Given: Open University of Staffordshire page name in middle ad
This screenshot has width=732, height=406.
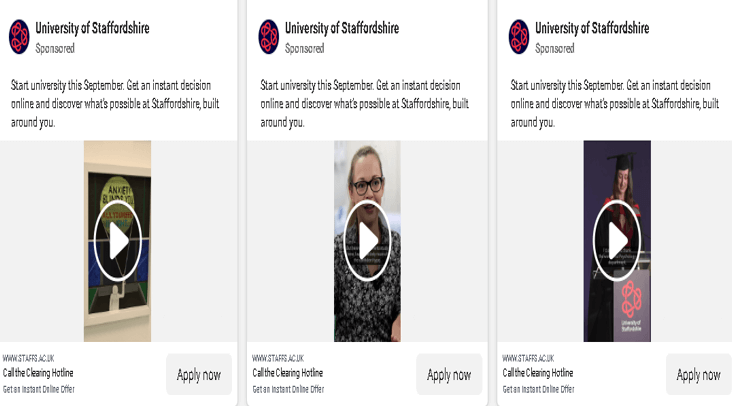Looking at the screenshot, I should tap(342, 28).
